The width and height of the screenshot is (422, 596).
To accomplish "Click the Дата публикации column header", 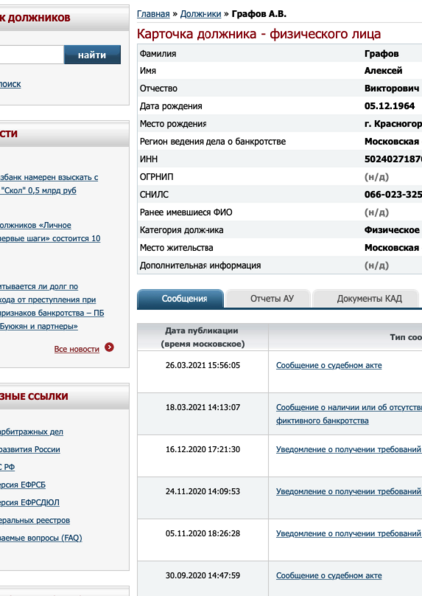I will [203, 337].
